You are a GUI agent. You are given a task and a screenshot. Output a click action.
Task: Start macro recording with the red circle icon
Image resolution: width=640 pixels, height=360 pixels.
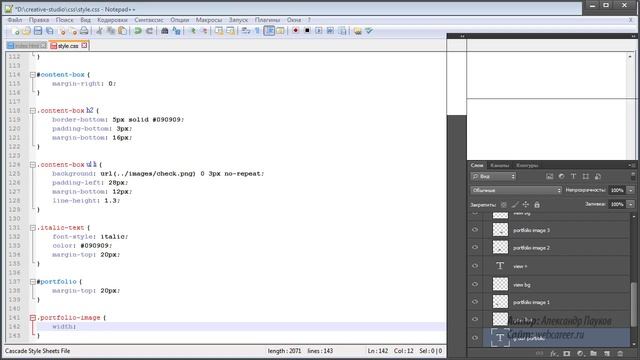296,31
